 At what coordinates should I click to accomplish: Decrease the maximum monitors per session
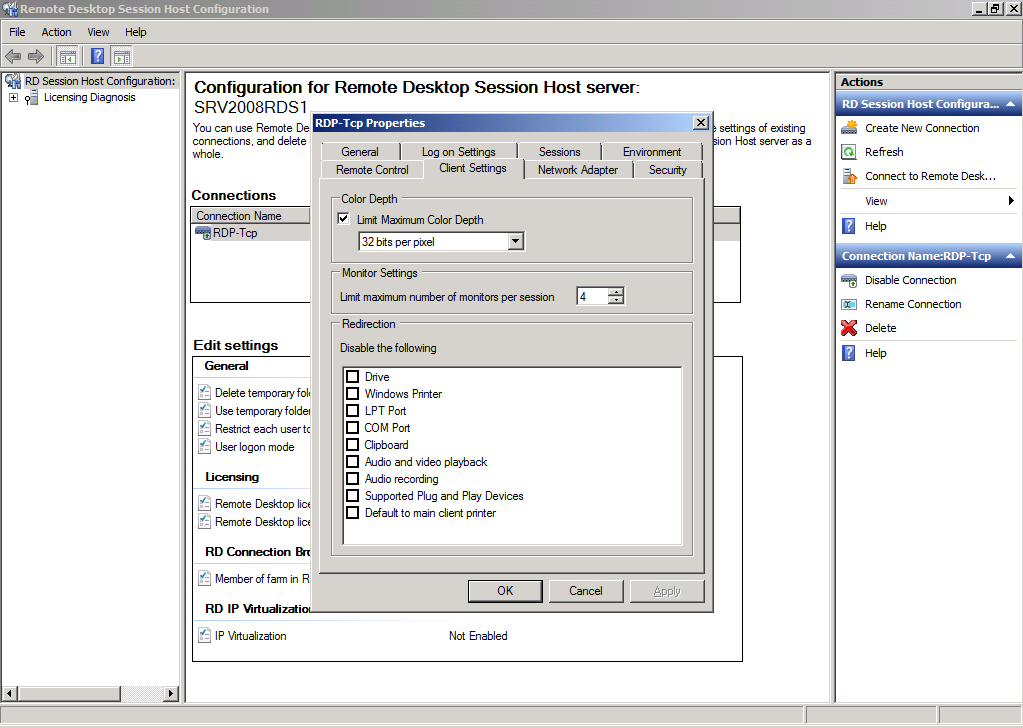pos(616,300)
